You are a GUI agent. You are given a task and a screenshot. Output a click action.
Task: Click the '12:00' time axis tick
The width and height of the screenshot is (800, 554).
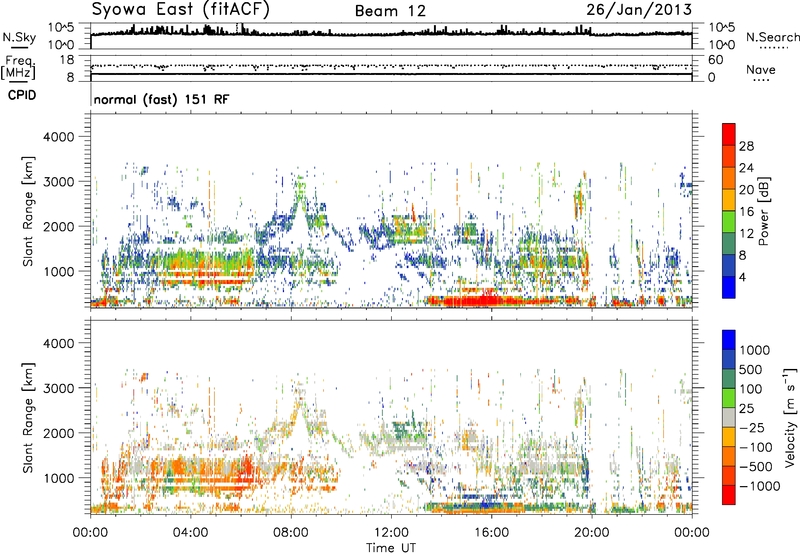(x=391, y=533)
